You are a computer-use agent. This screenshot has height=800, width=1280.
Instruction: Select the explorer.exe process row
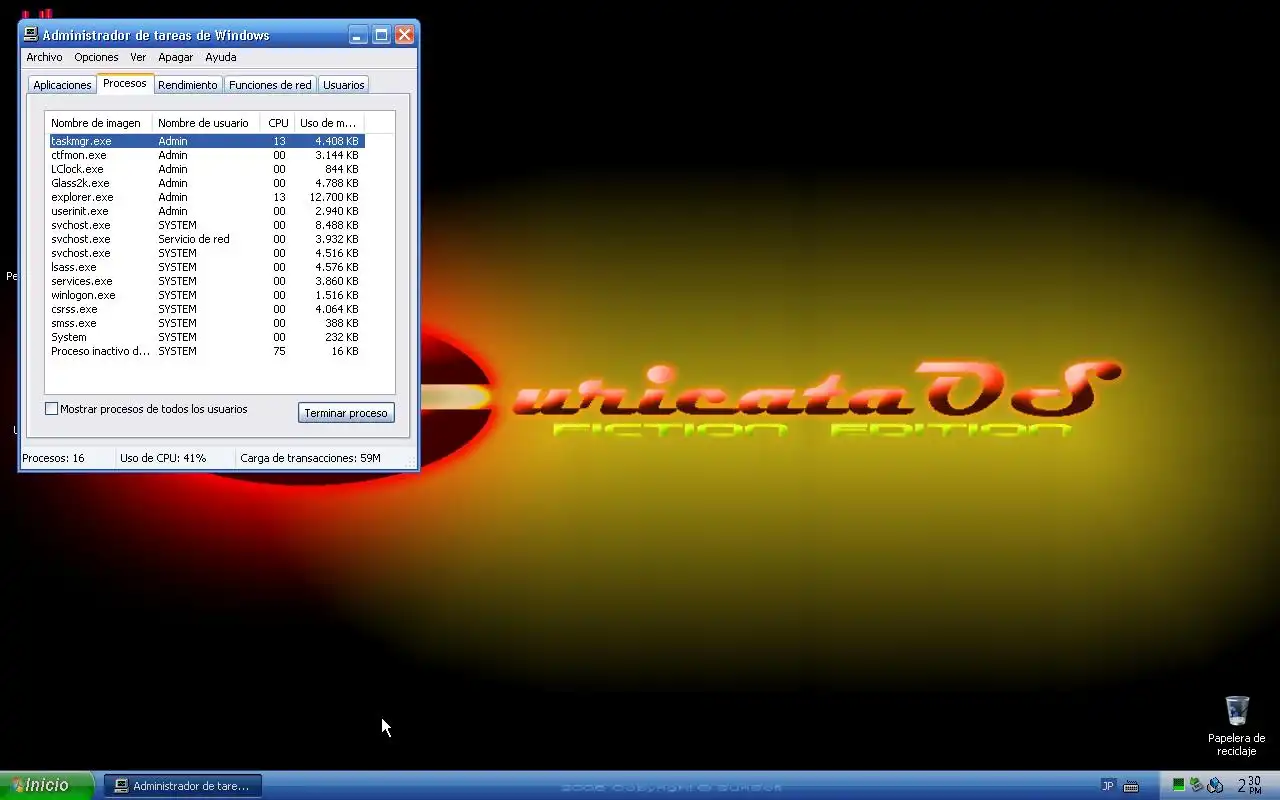coord(206,197)
